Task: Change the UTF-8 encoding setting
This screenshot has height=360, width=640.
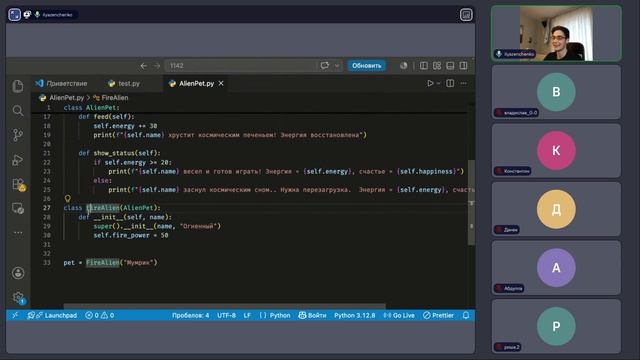Action: [x=227, y=316]
